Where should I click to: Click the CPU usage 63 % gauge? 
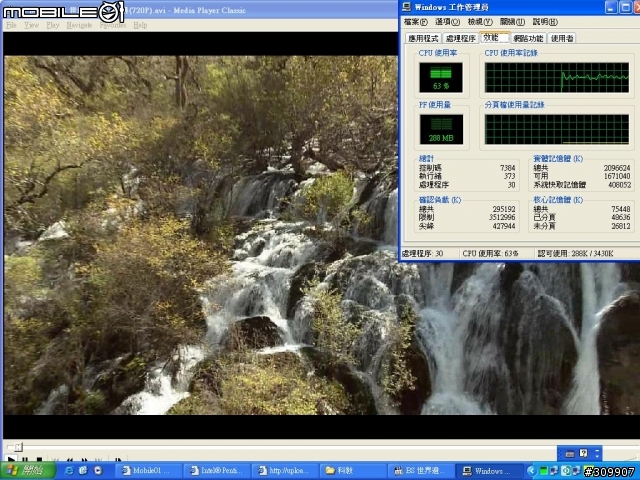tap(441, 78)
